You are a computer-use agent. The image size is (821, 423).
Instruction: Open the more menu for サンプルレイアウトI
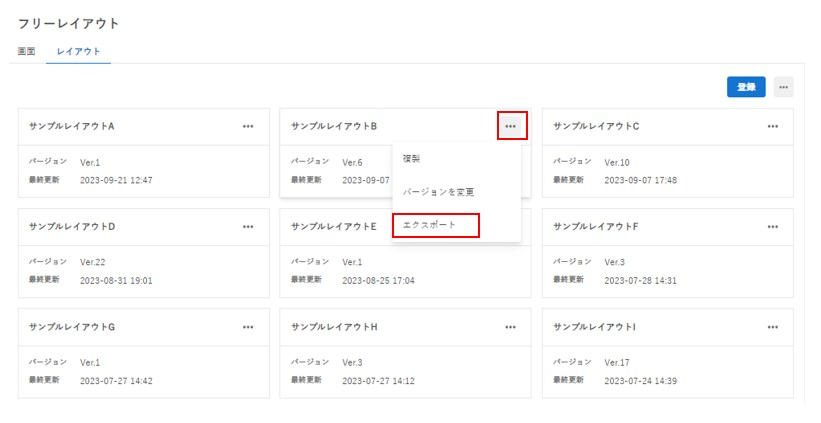click(773, 327)
